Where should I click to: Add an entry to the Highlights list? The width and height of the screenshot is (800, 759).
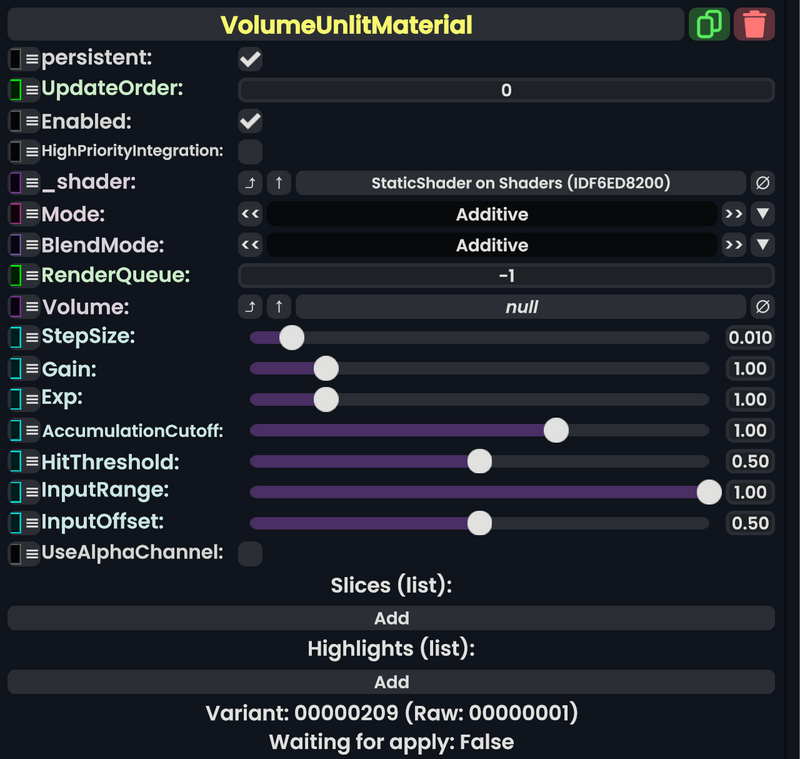coord(391,681)
